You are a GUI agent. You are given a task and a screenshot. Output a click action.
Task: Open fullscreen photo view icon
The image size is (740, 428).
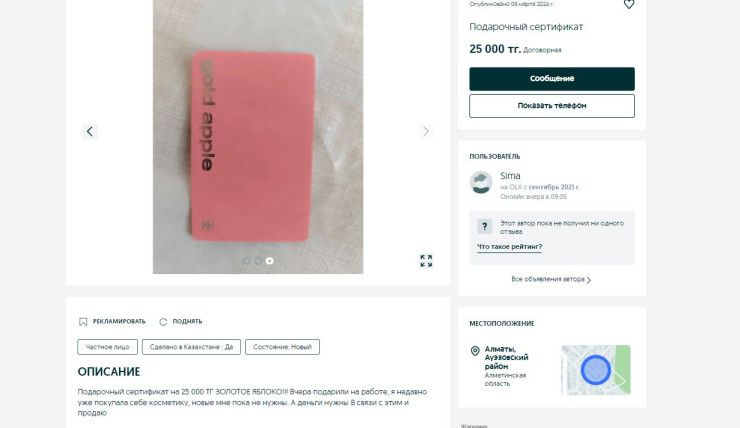(x=426, y=260)
